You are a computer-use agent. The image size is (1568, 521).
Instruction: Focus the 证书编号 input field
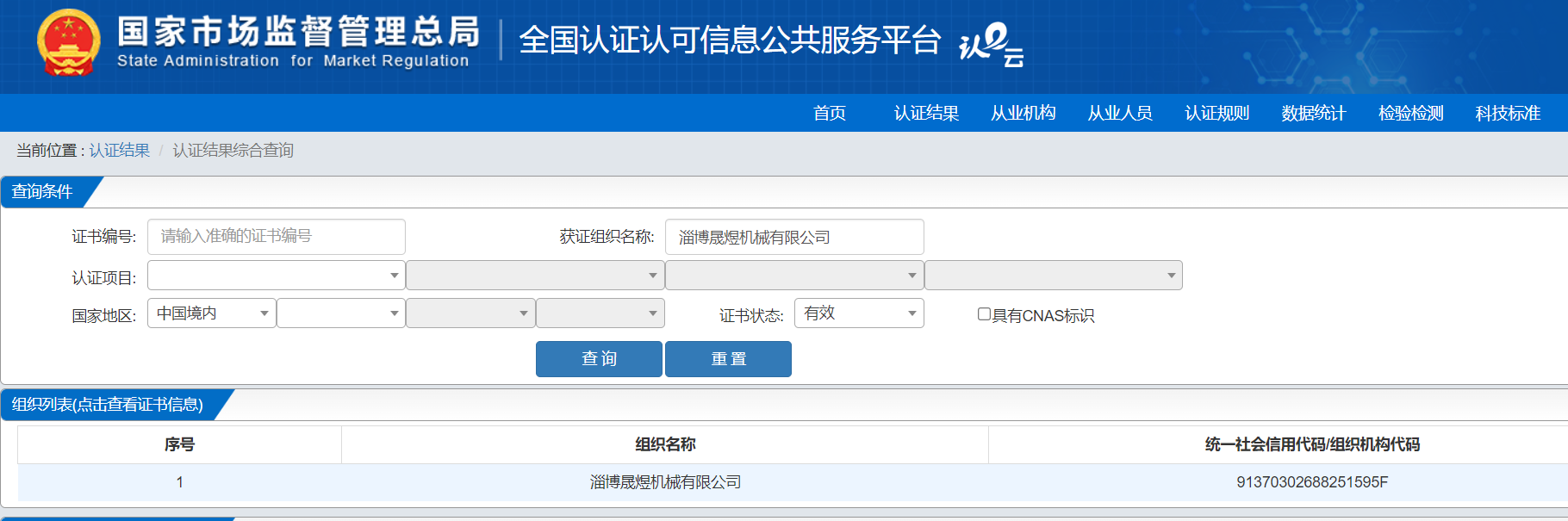(277, 236)
